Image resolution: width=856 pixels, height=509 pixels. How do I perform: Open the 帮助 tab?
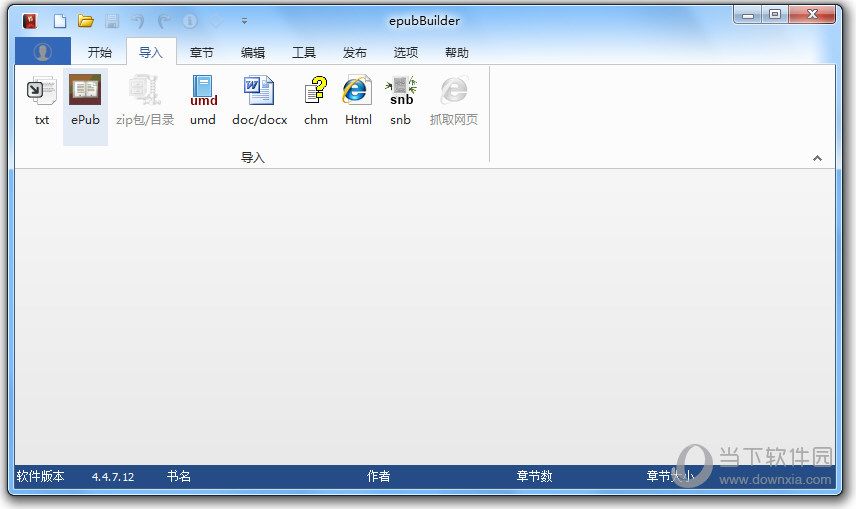tap(457, 52)
